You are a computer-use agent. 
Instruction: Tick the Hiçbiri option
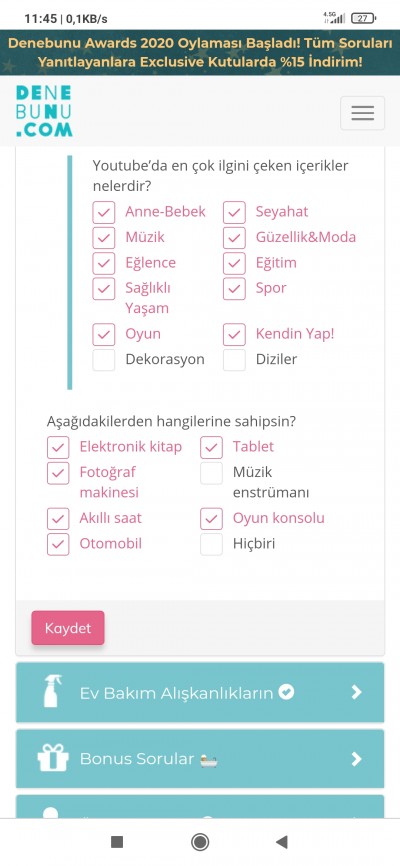[212, 544]
